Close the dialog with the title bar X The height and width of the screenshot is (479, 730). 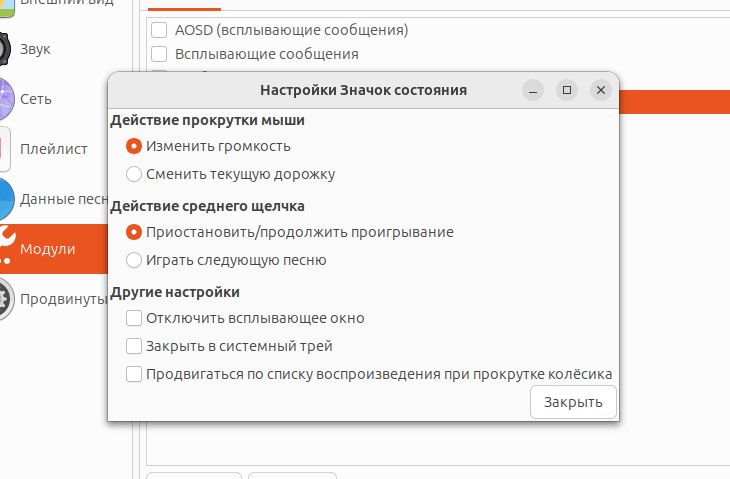[x=600, y=90]
